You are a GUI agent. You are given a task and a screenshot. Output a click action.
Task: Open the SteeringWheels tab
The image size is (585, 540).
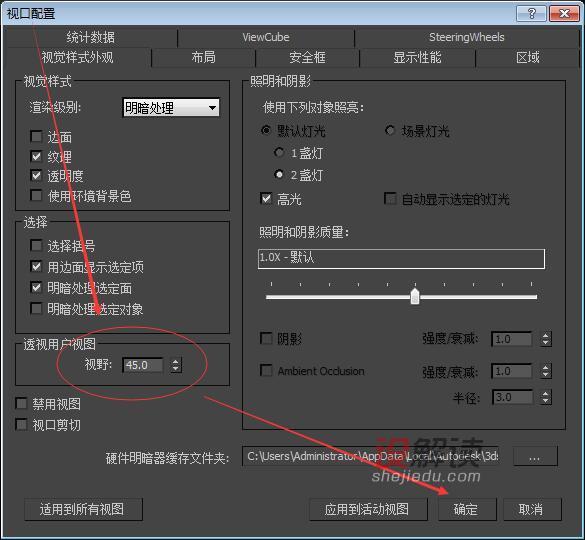click(x=466, y=37)
